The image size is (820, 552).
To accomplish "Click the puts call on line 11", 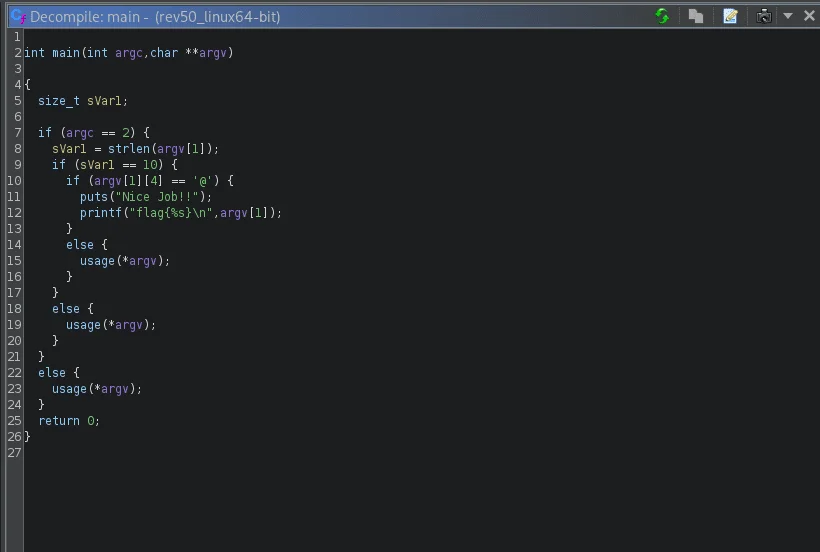I will coord(94,197).
